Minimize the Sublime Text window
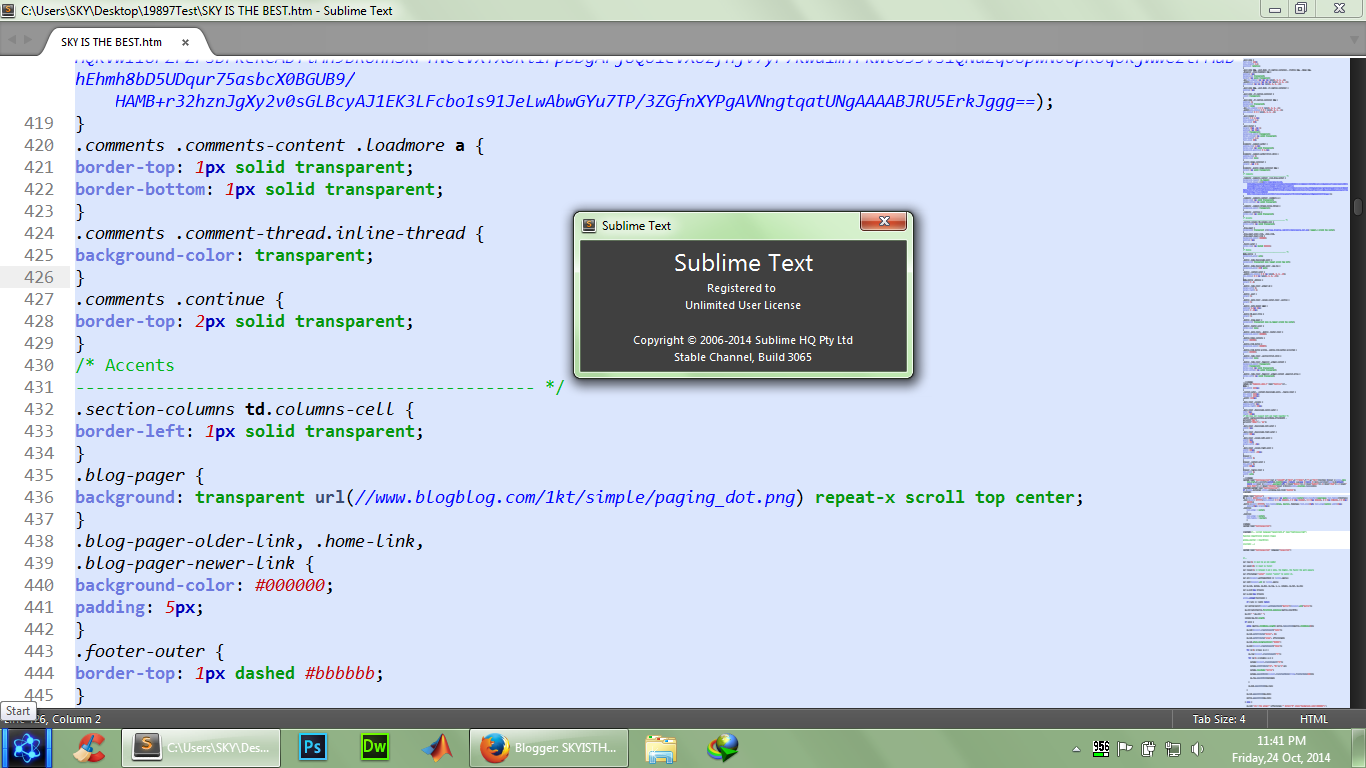Image resolution: width=1366 pixels, height=768 pixels. tap(1274, 8)
